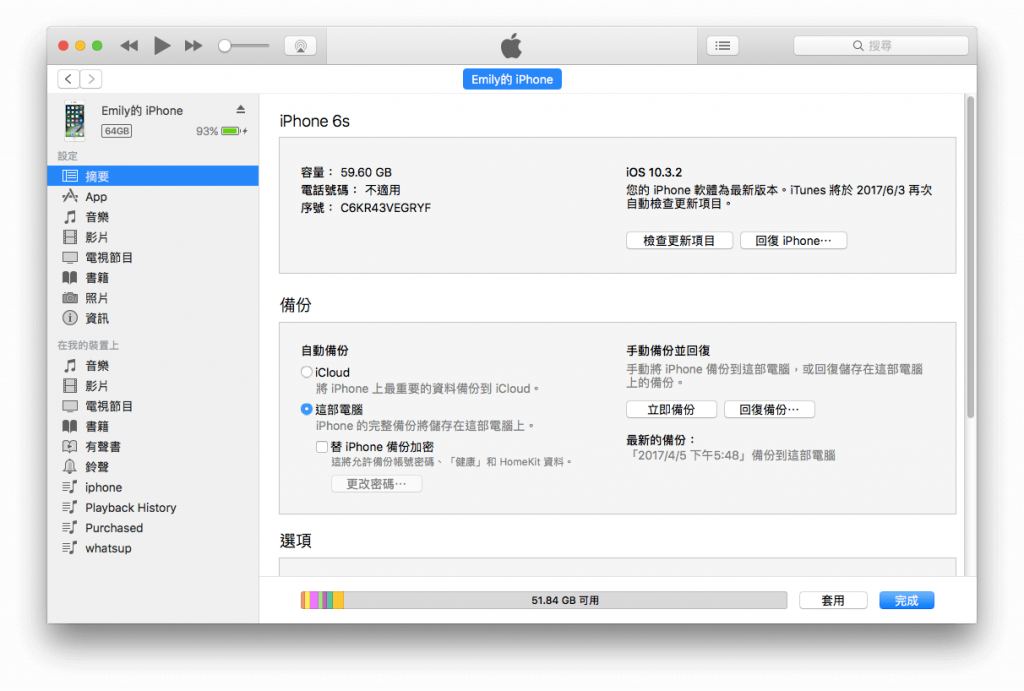Click the AirPlay icon in toolbar
Screen dimensions: 1024x691
click(300, 46)
